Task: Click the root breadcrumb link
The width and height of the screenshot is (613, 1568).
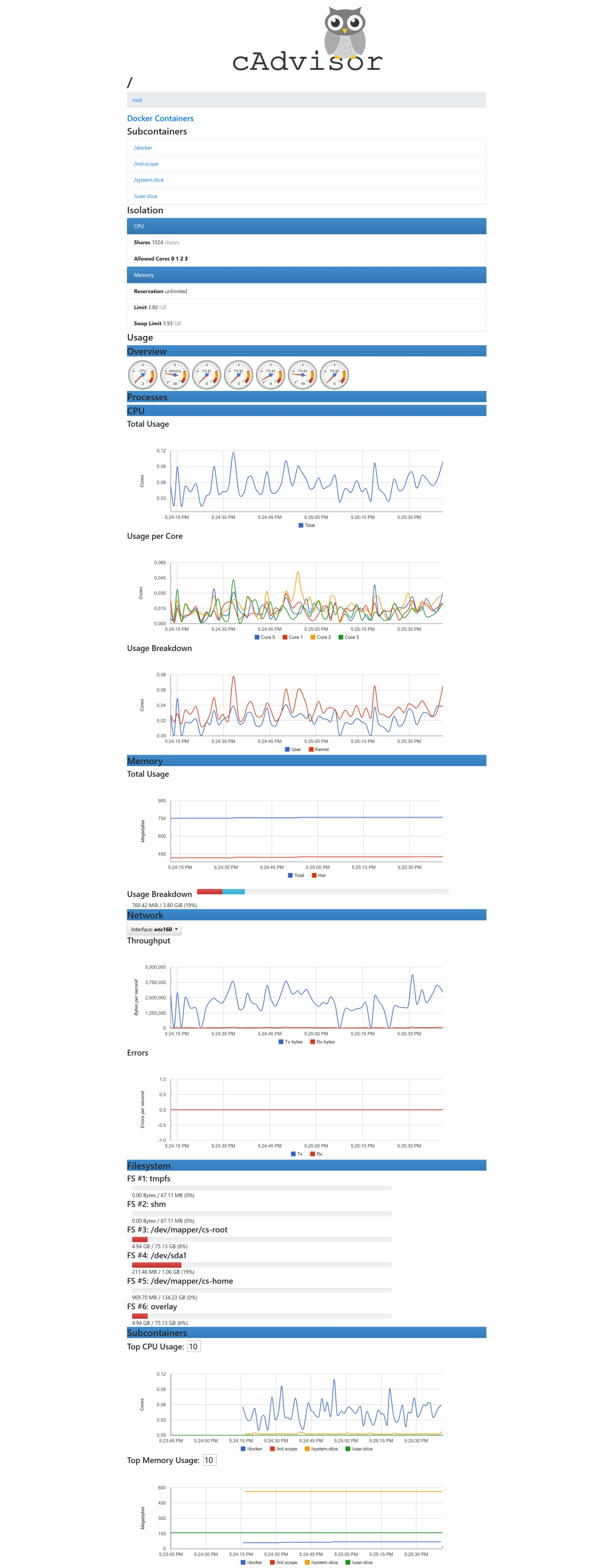Action: 137,100
